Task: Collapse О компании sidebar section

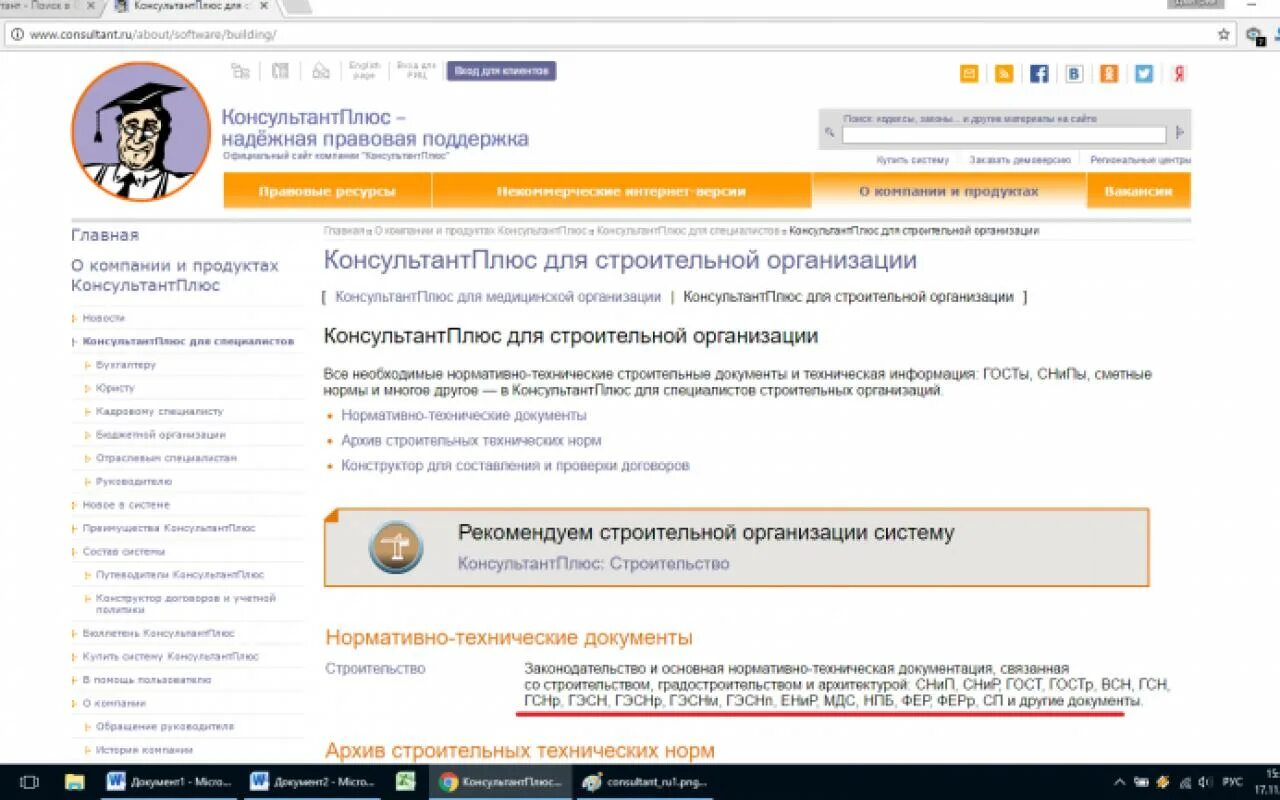Action: [74, 703]
